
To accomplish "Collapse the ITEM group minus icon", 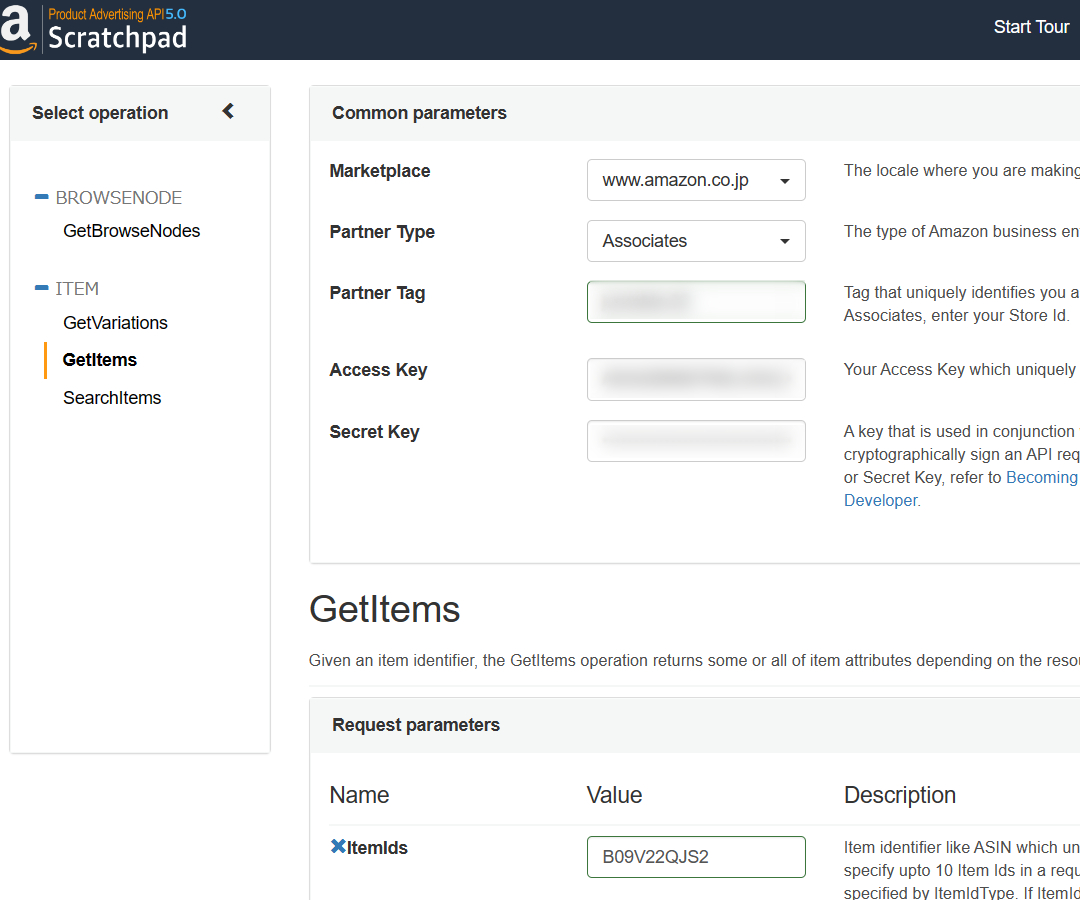I will point(42,288).
